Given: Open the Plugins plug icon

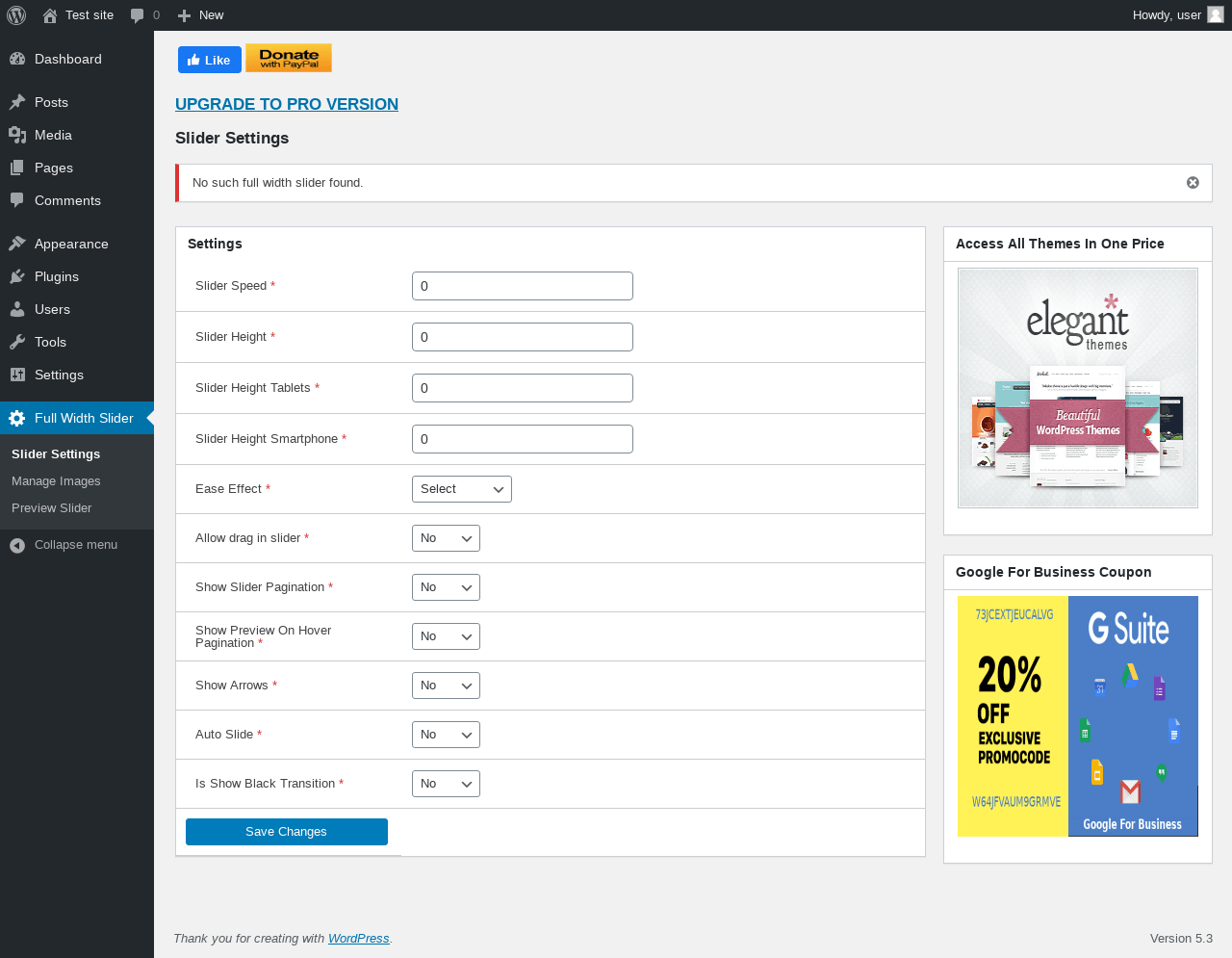Looking at the screenshot, I should pyautogui.click(x=17, y=276).
